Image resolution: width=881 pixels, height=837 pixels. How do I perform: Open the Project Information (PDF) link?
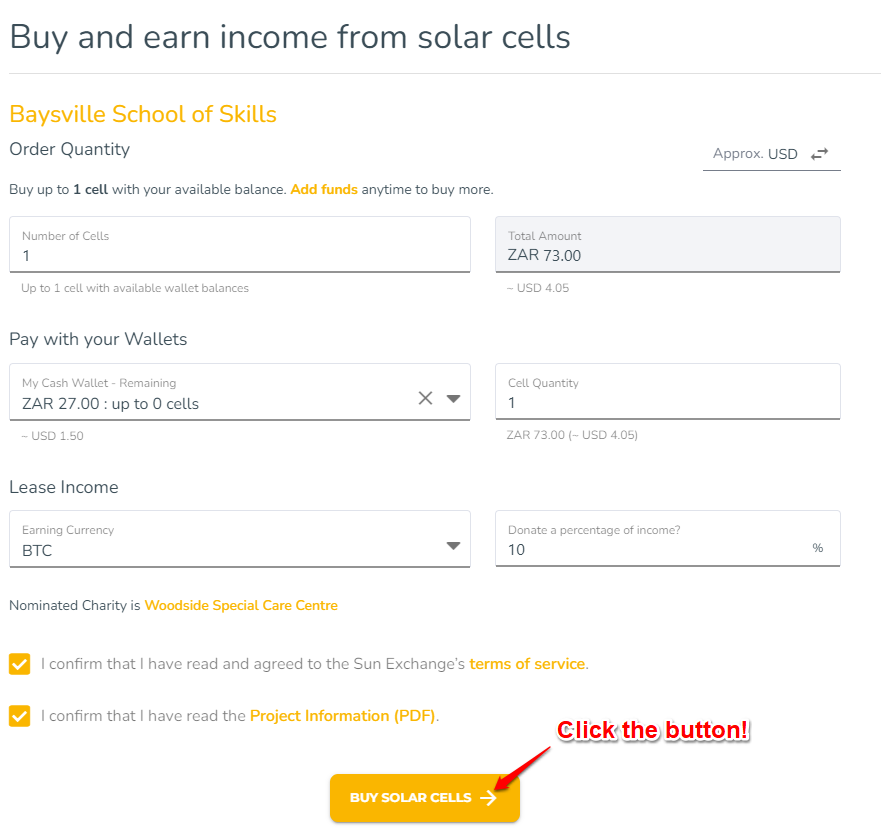click(x=343, y=716)
